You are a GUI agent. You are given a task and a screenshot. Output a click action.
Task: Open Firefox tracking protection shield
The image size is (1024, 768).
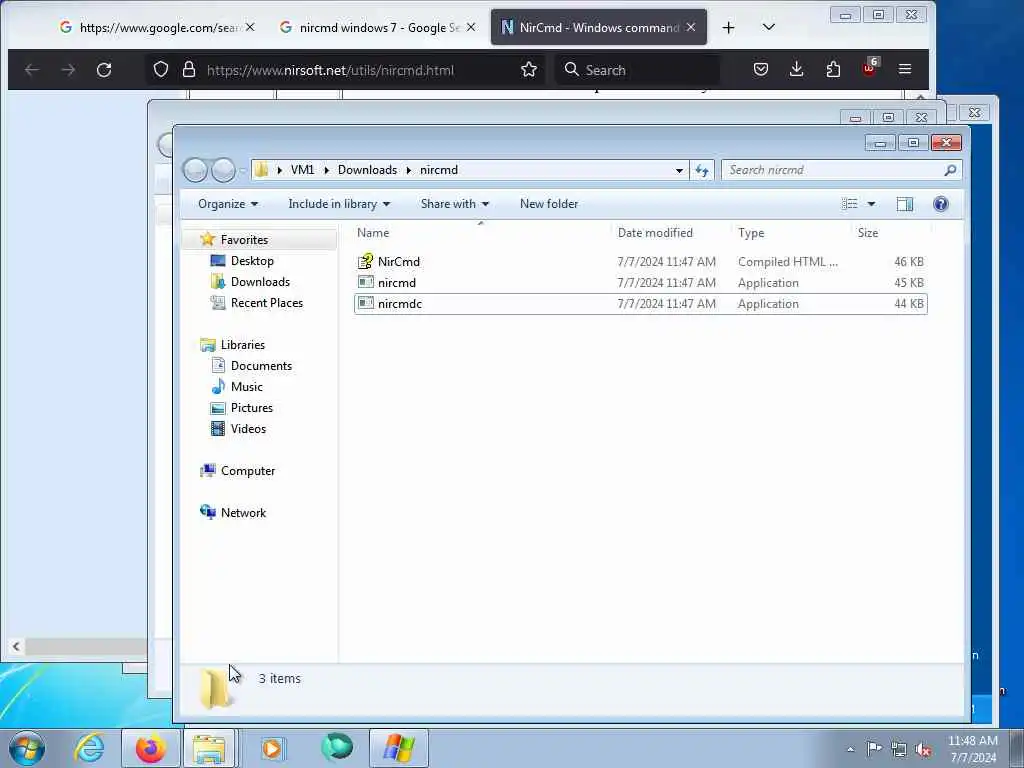[x=161, y=69]
